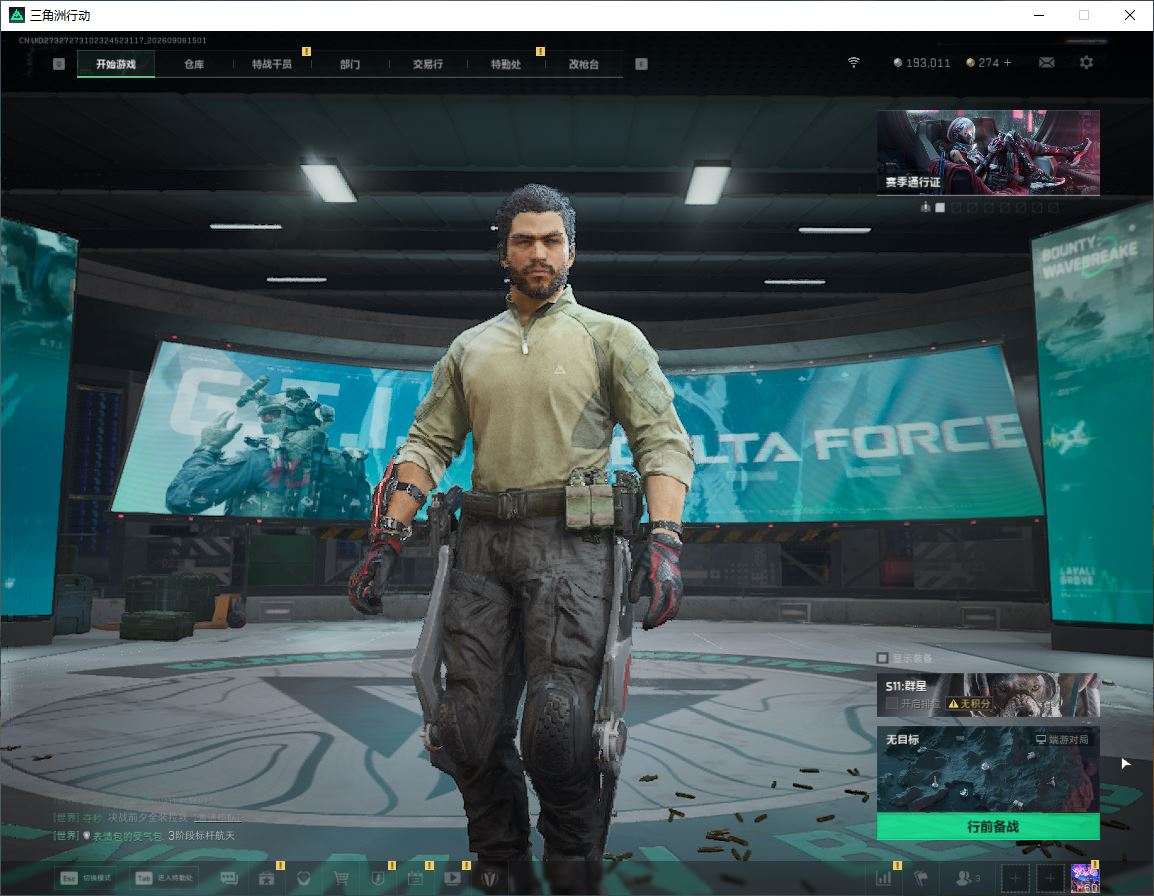Click the left tab navigation key icon
The width and height of the screenshot is (1154, 896).
[x=59, y=64]
